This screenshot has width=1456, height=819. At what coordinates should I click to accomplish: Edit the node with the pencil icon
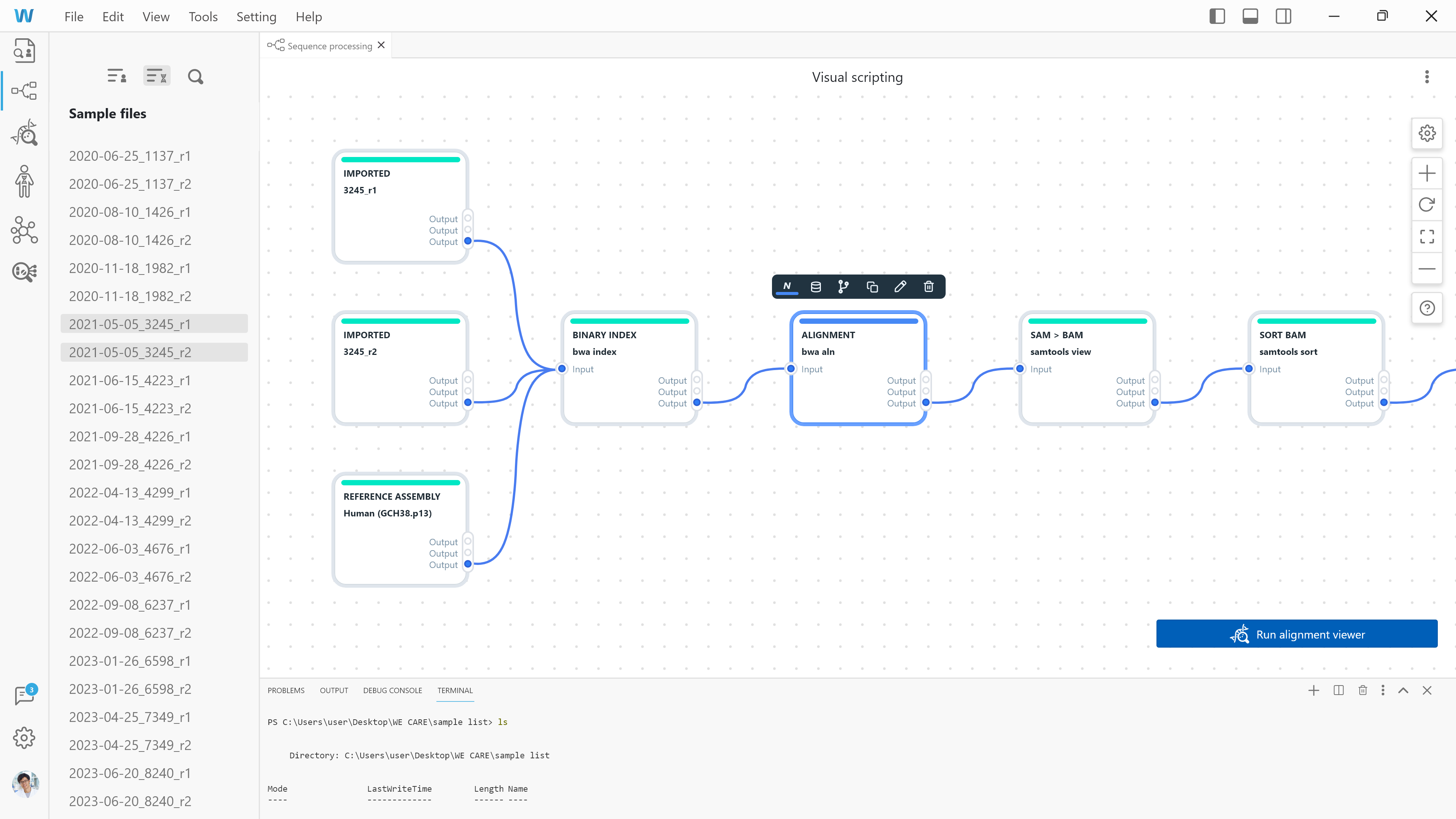pyautogui.click(x=901, y=287)
